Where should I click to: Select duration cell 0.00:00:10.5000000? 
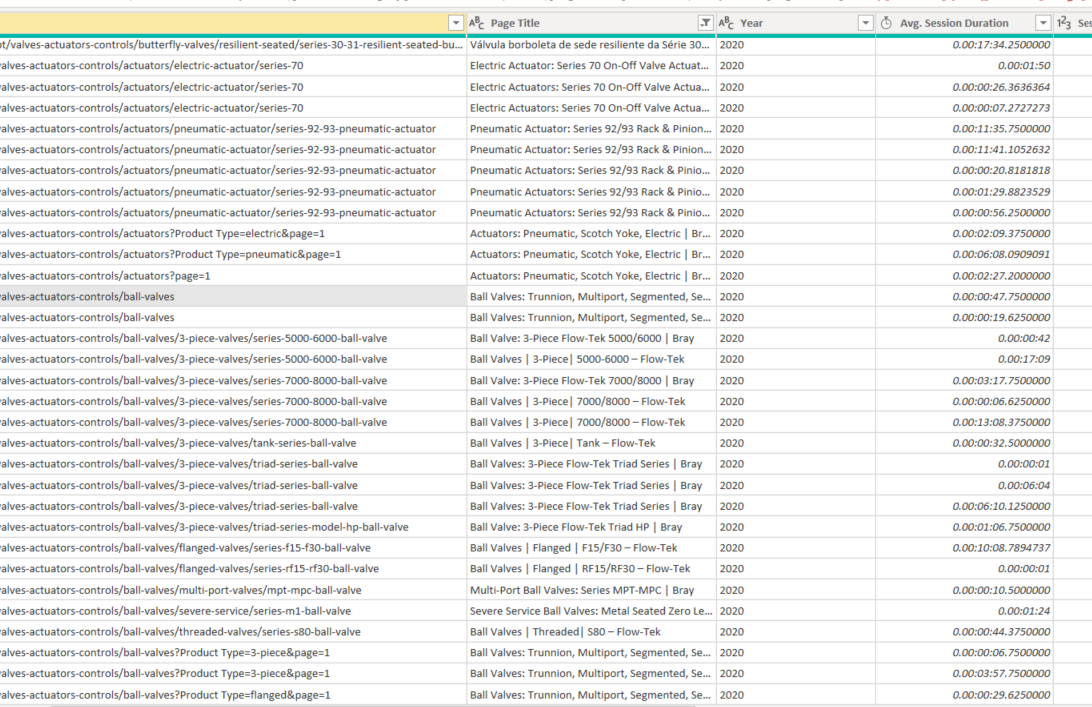click(x=965, y=590)
